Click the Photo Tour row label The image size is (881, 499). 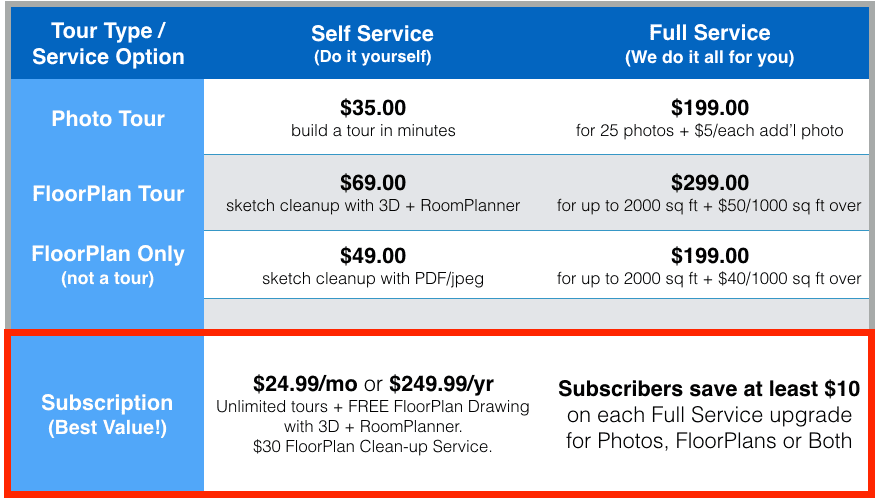[x=108, y=118]
